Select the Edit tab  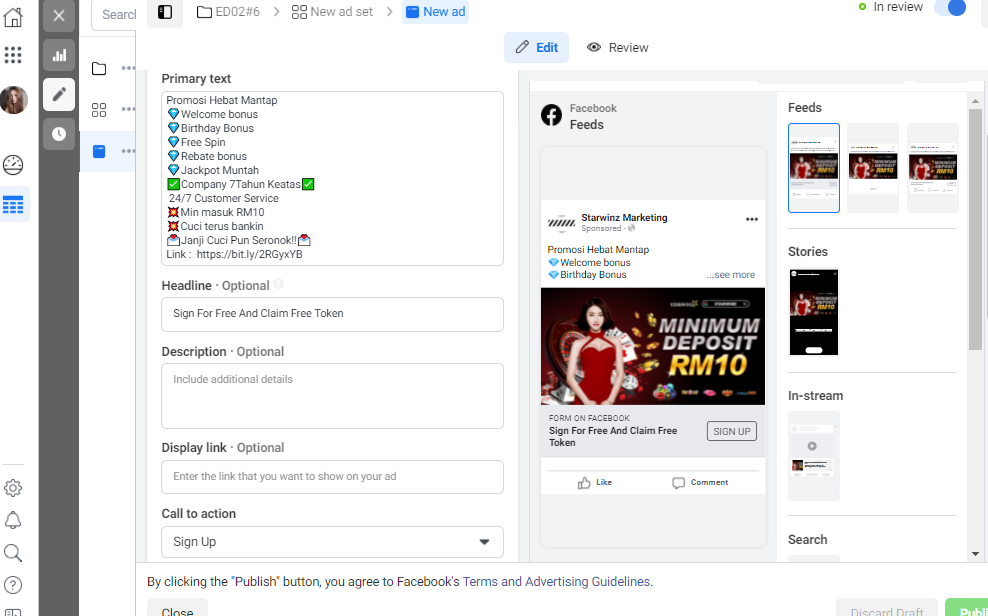point(536,48)
